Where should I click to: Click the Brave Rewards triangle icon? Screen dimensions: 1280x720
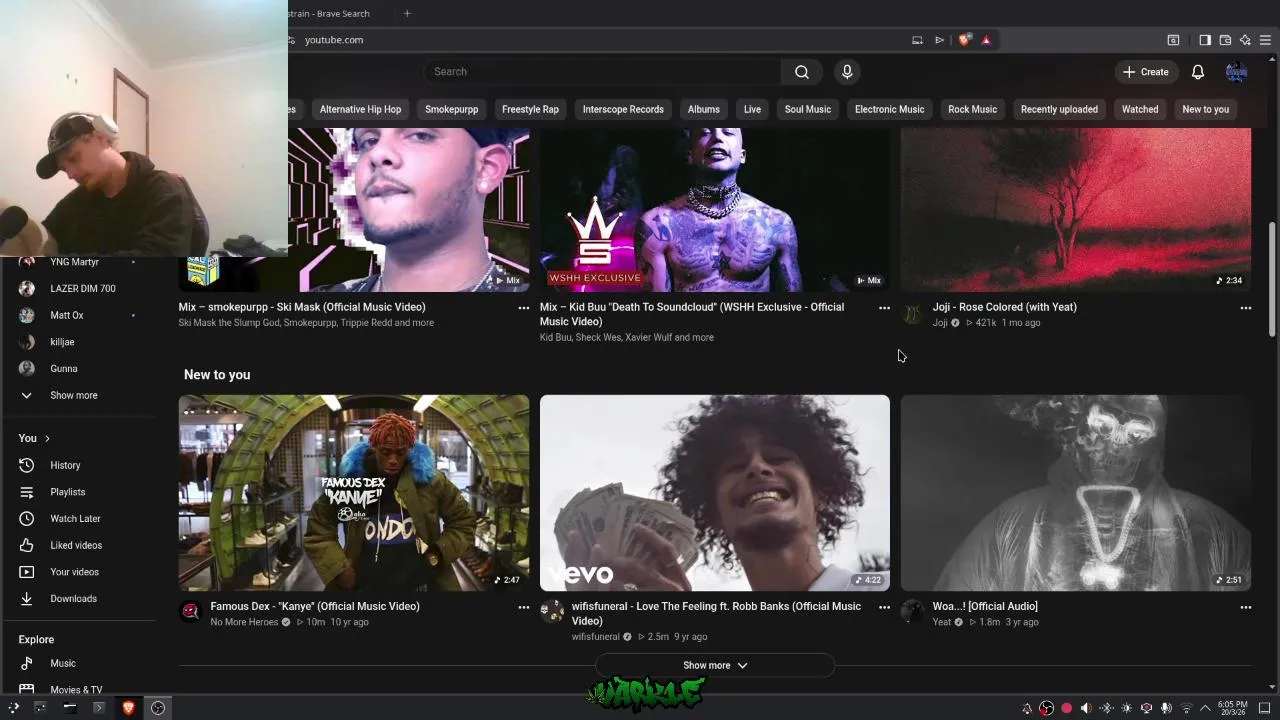986,40
